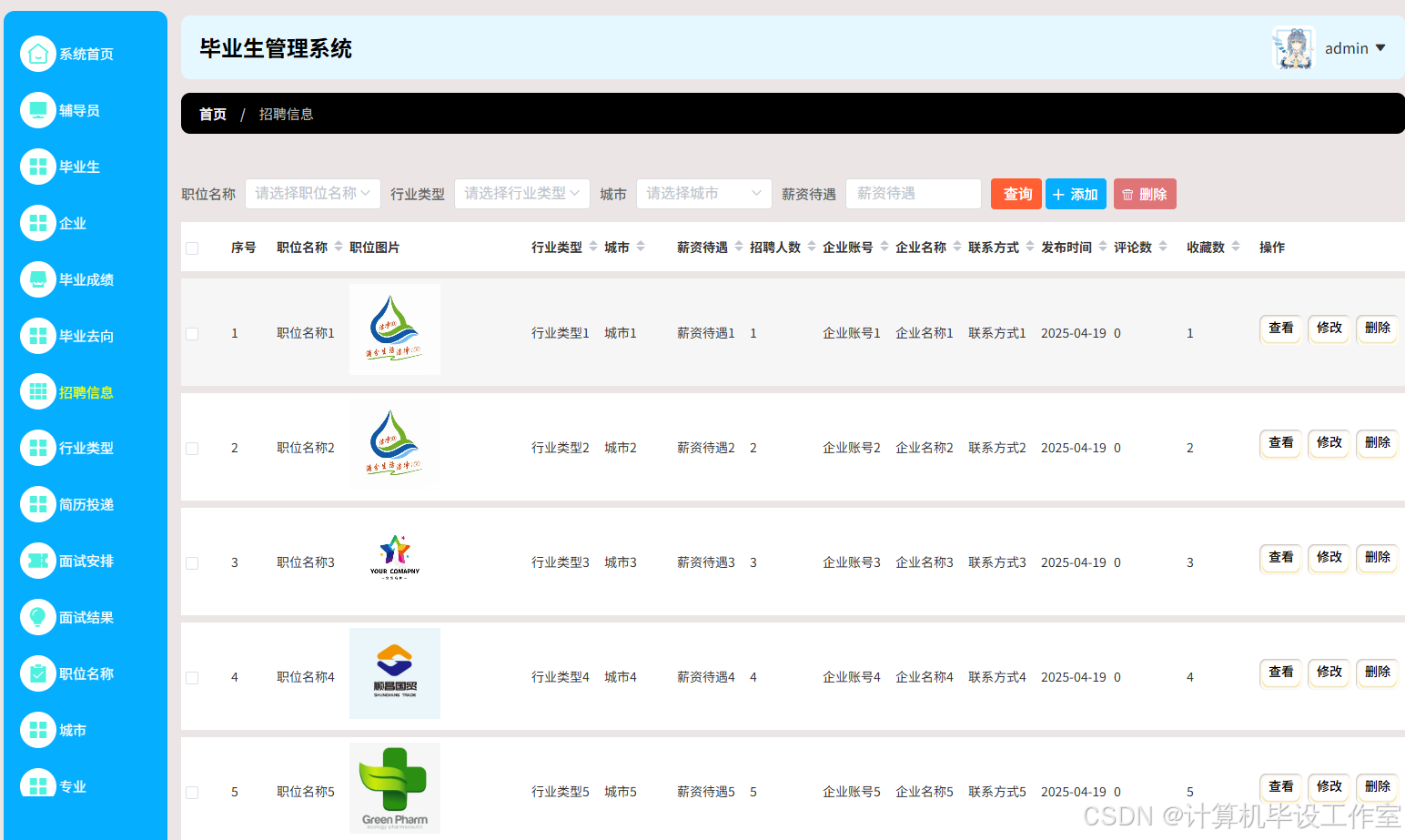Open the 职位名称4 顺昌国贸 logo thumbnail

point(395,673)
